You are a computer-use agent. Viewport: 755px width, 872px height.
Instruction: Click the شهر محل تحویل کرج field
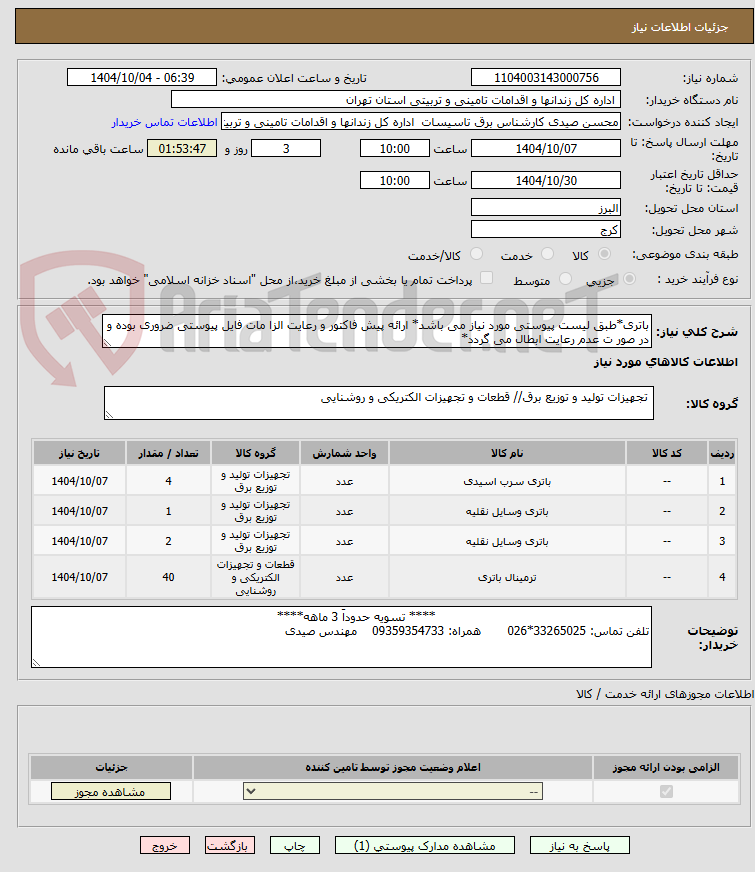pyautogui.click(x=545, y=229)
